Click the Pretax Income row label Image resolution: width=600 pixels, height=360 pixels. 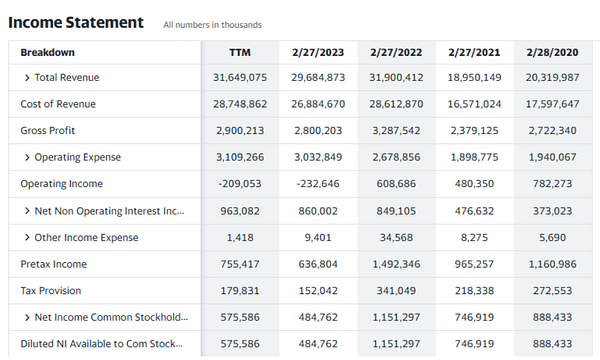(x=54, y=264)
